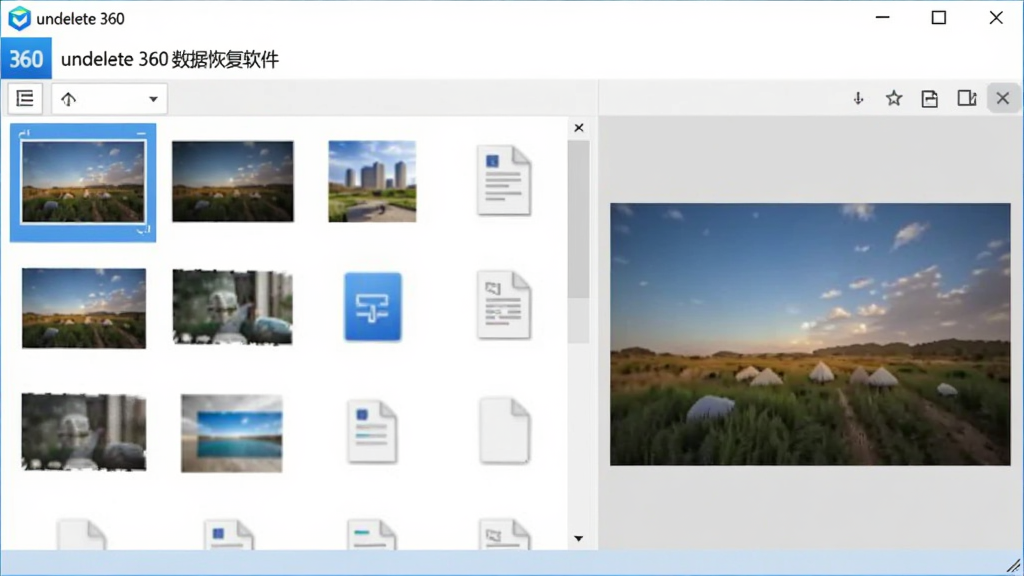Close the undelete 360 window

pos(996,18)
